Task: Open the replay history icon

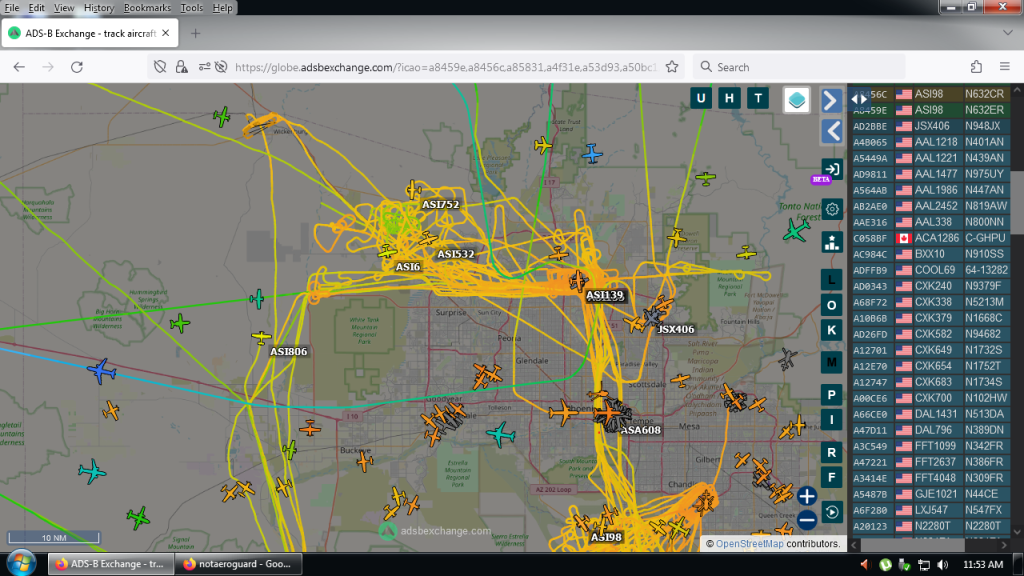Action: (831, 512)
